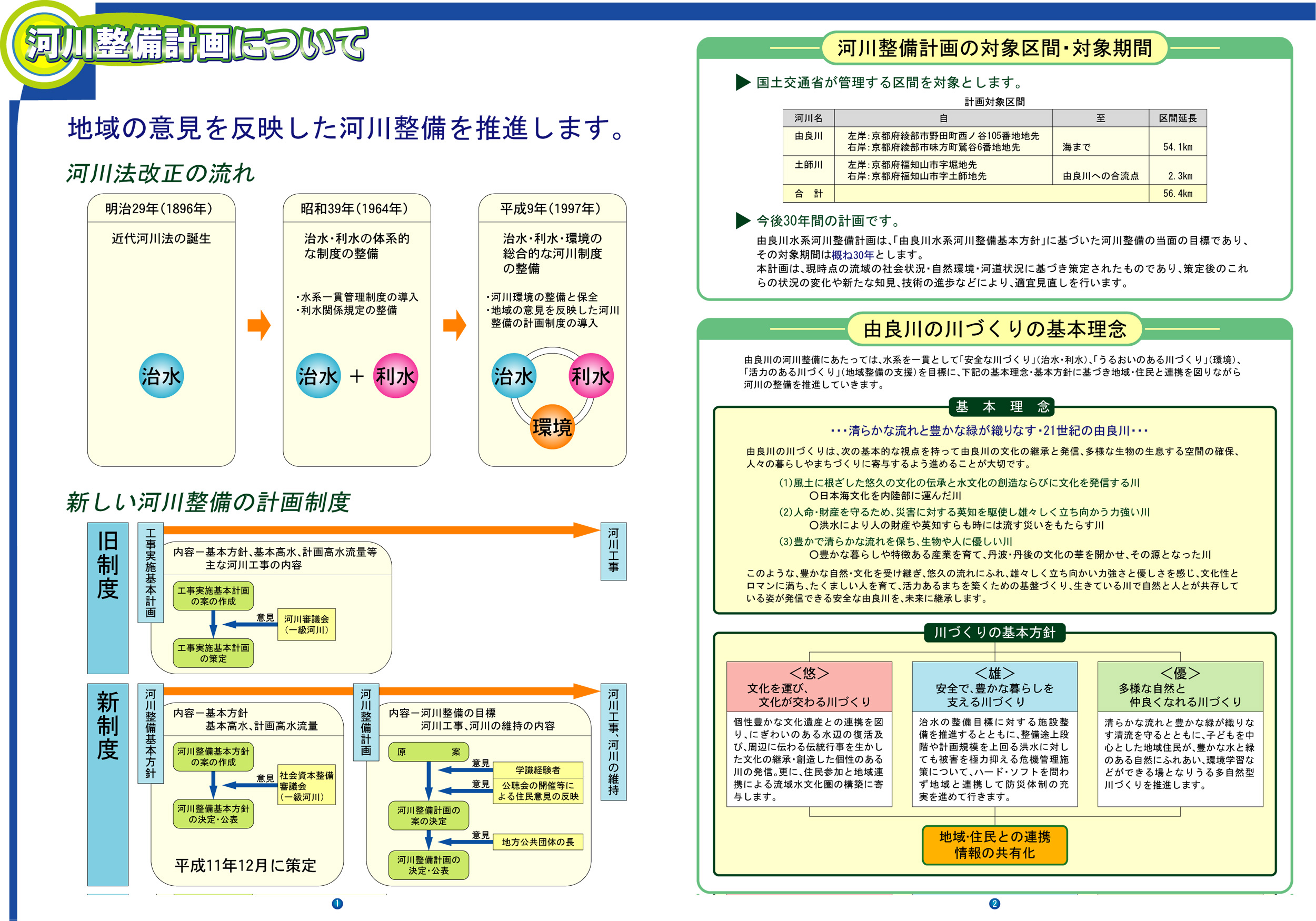Screen dimensions: 1316x921
Task: Click the orange 環境 circle
Action: coord(551,427)
